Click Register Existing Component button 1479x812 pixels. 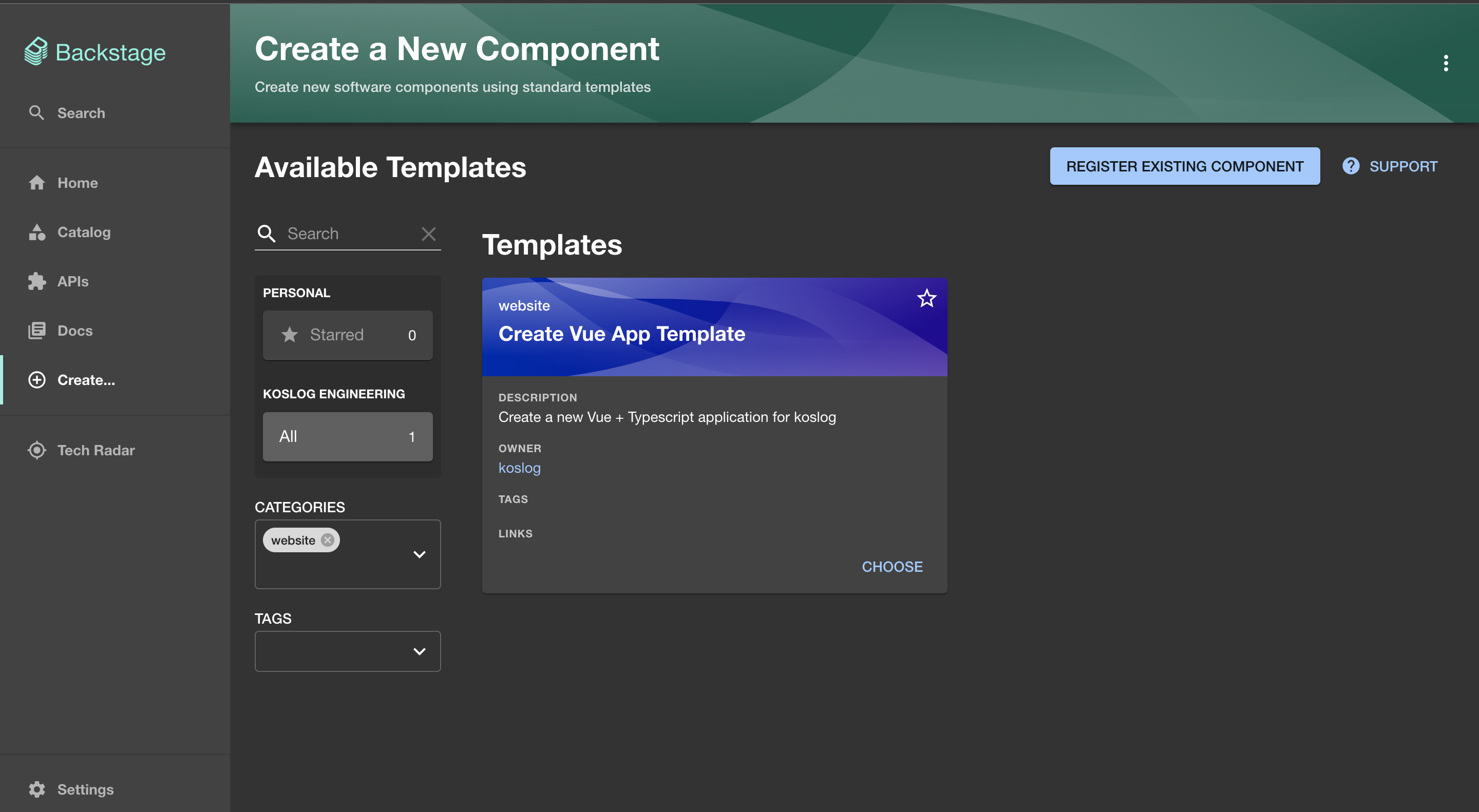pyautogui.click(x=1184, y=166)
